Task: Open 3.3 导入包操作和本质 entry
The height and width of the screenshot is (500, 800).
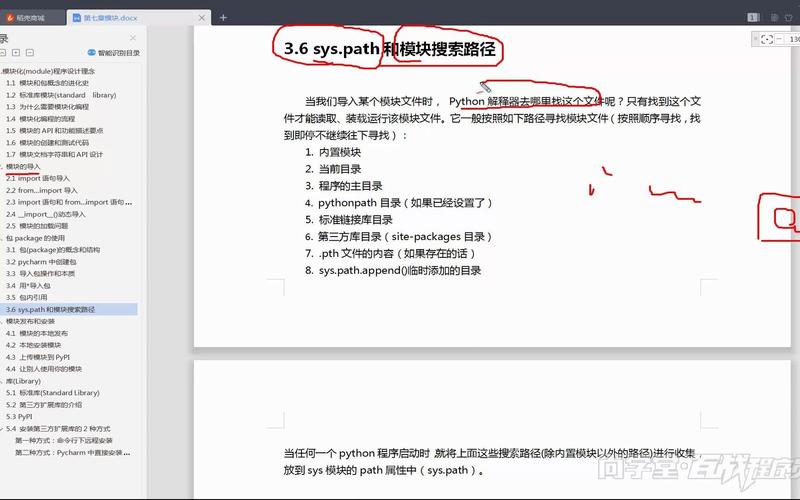Action: [x=40, y=273]
